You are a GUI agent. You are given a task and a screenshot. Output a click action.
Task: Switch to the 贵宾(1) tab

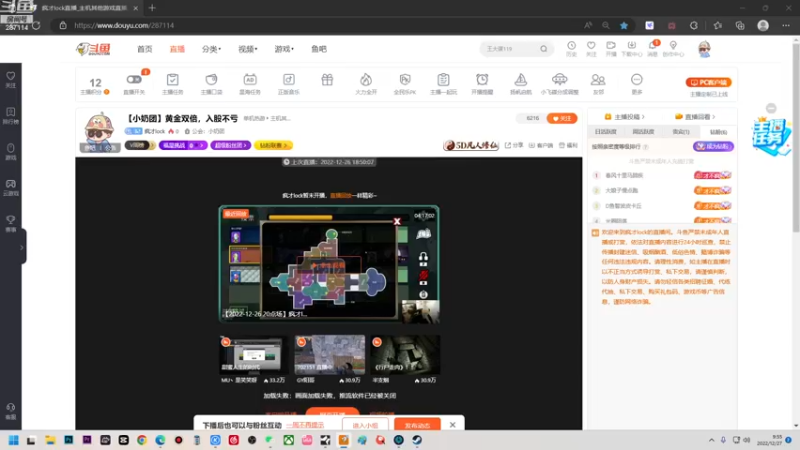(681, 132)
